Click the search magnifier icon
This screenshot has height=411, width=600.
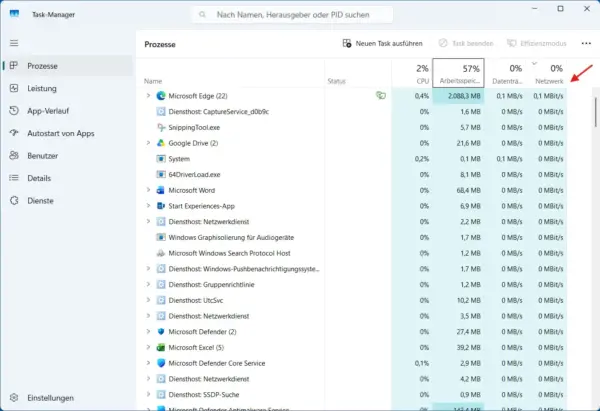202,15
